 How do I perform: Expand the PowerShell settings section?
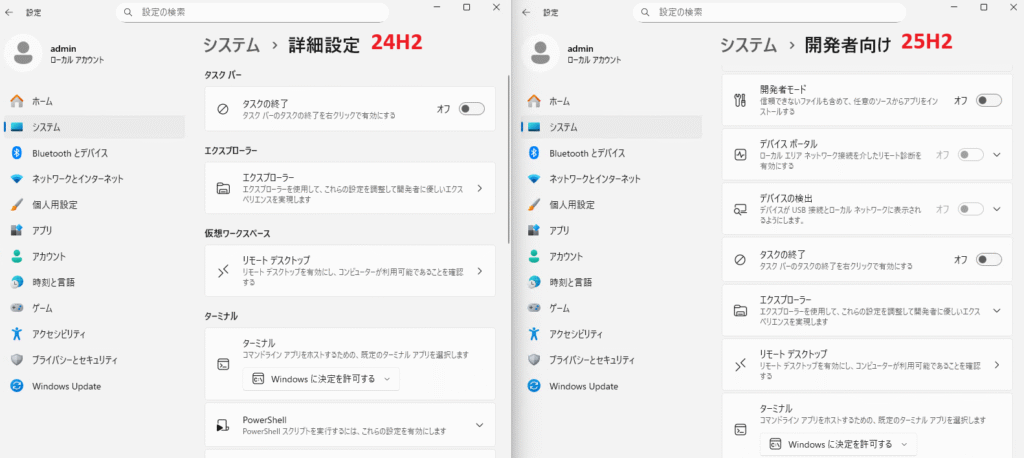[x=479, y=425]
